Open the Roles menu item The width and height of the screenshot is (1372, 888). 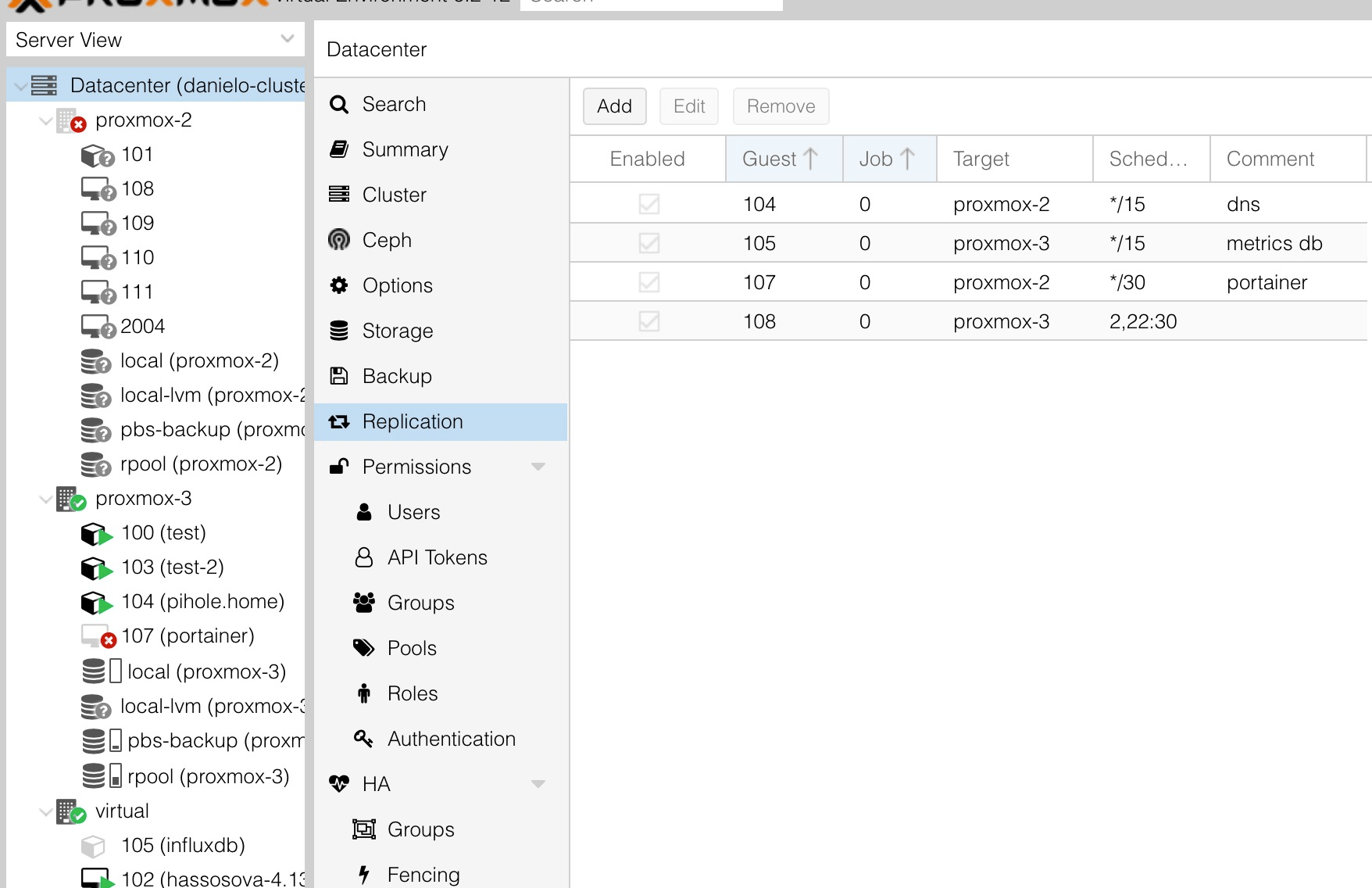click(x=441, y=693)
